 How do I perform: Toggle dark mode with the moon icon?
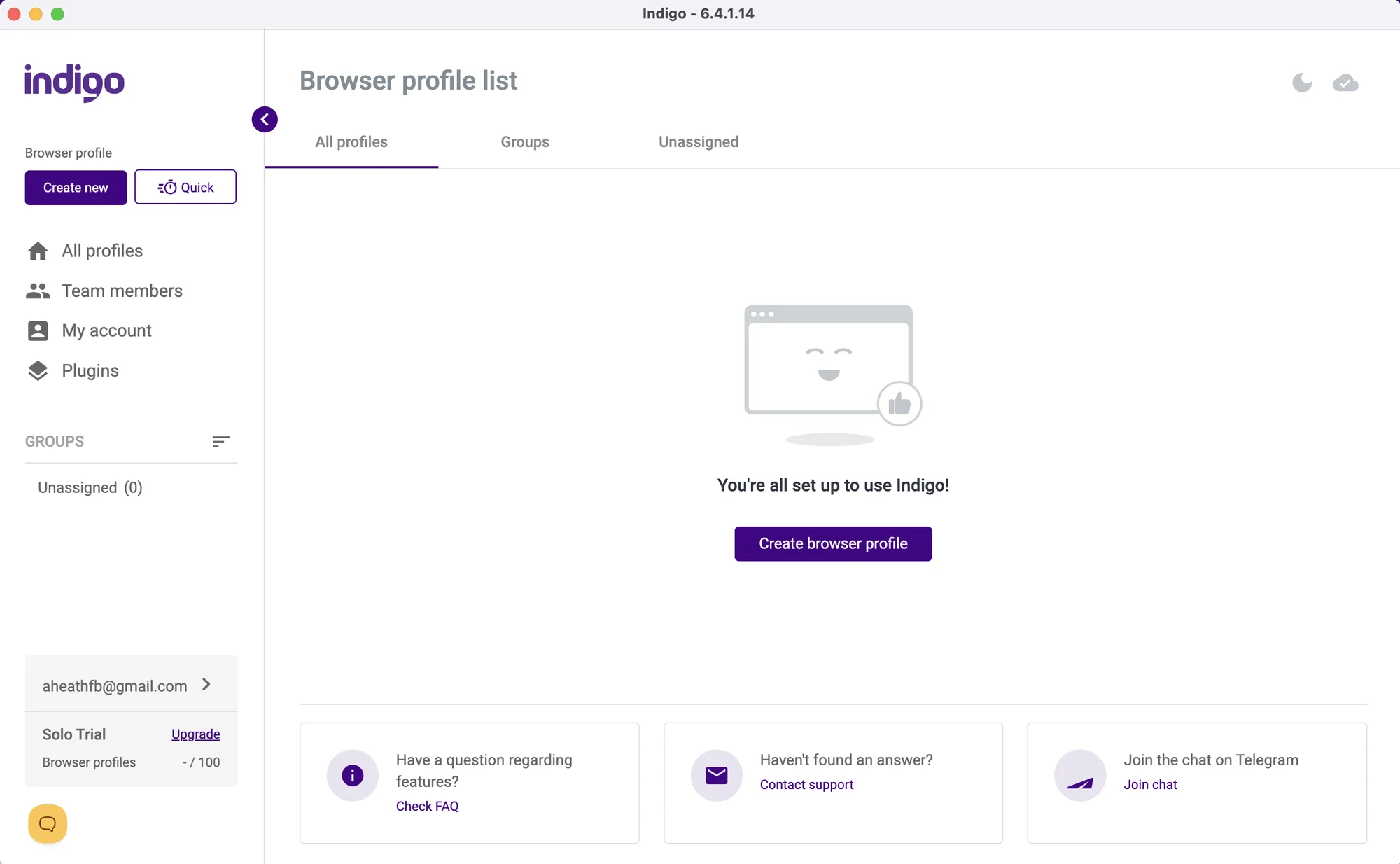[1302, 83]
